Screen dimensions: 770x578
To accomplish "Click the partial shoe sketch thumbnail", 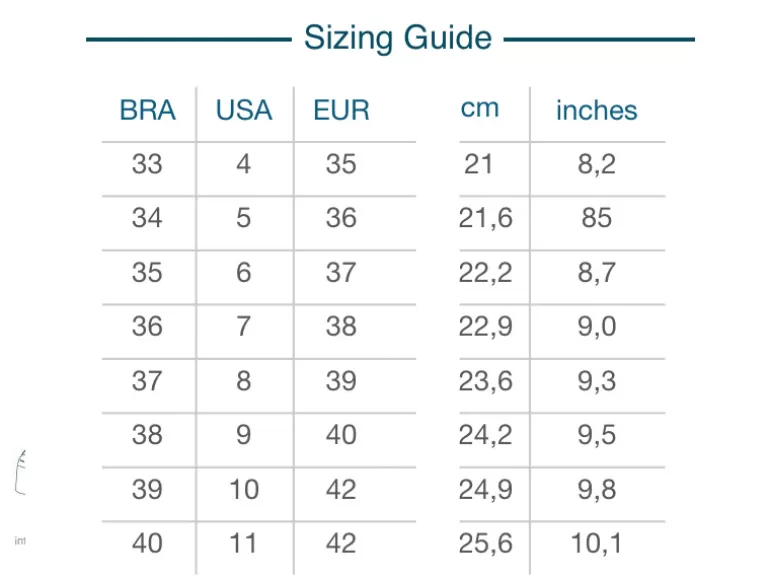I will pyautogui.click(x=20, y=472).
